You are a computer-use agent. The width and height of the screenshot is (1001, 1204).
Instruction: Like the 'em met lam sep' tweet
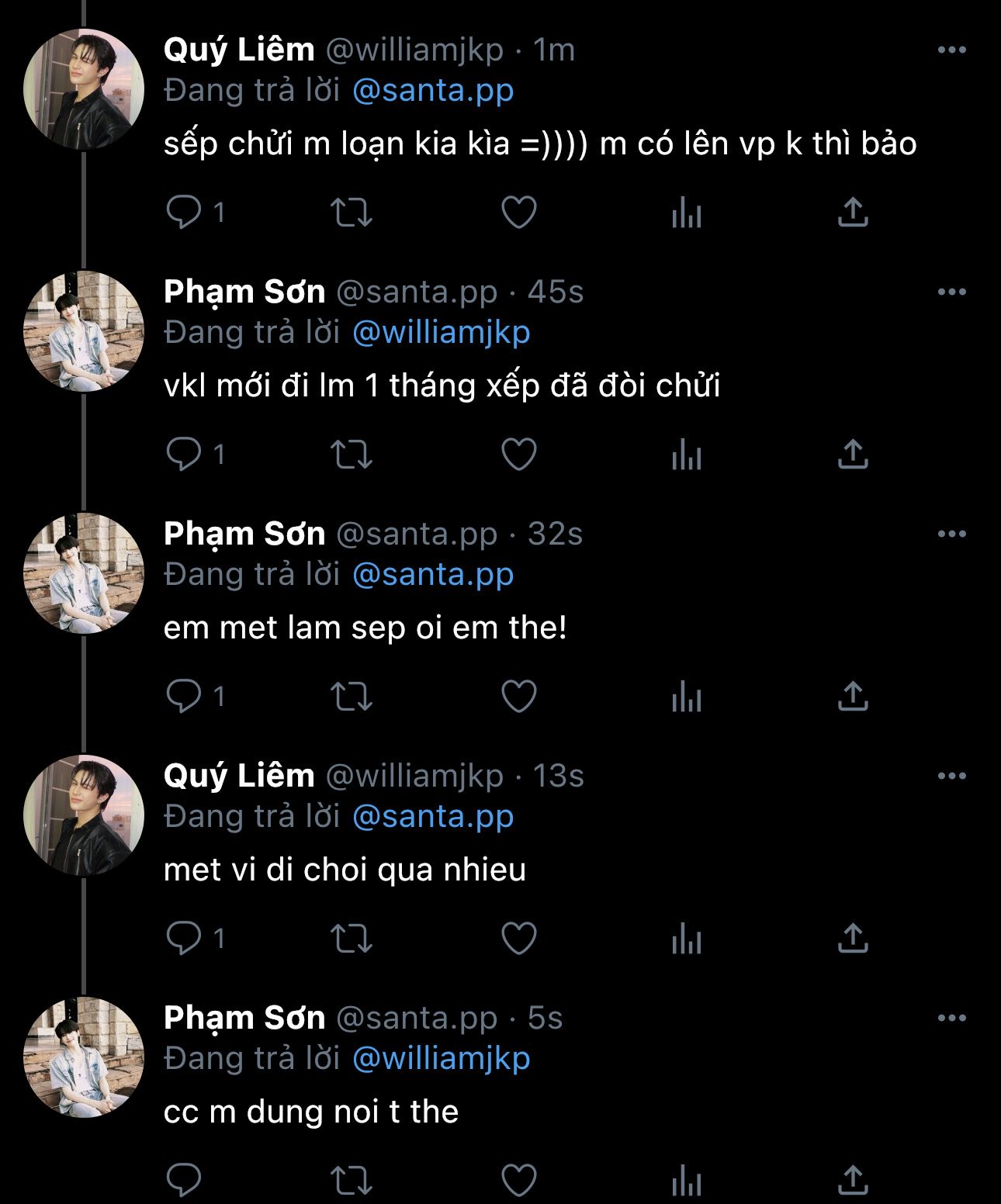518,696
